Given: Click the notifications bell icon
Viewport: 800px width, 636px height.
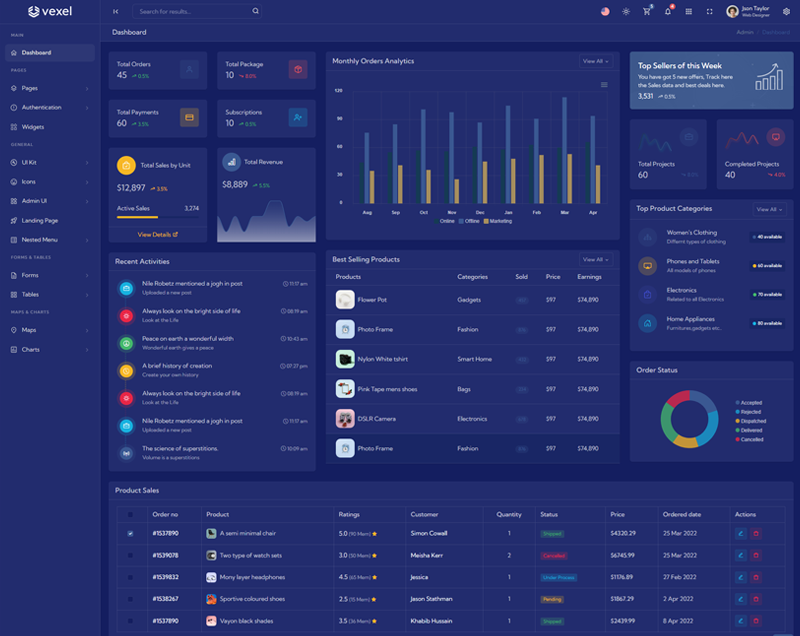Looking at the screenshot, I should [668, 11].
